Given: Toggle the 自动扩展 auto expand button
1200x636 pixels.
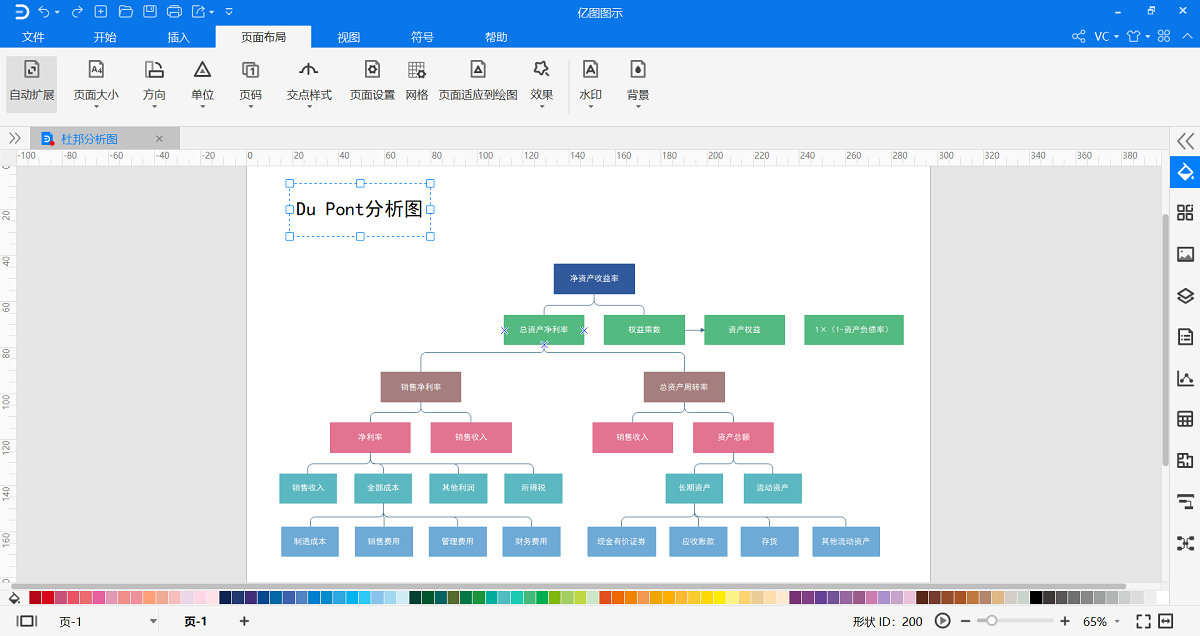Looking at the screenshot, I should pyautogui.click(x=32, y=82).
